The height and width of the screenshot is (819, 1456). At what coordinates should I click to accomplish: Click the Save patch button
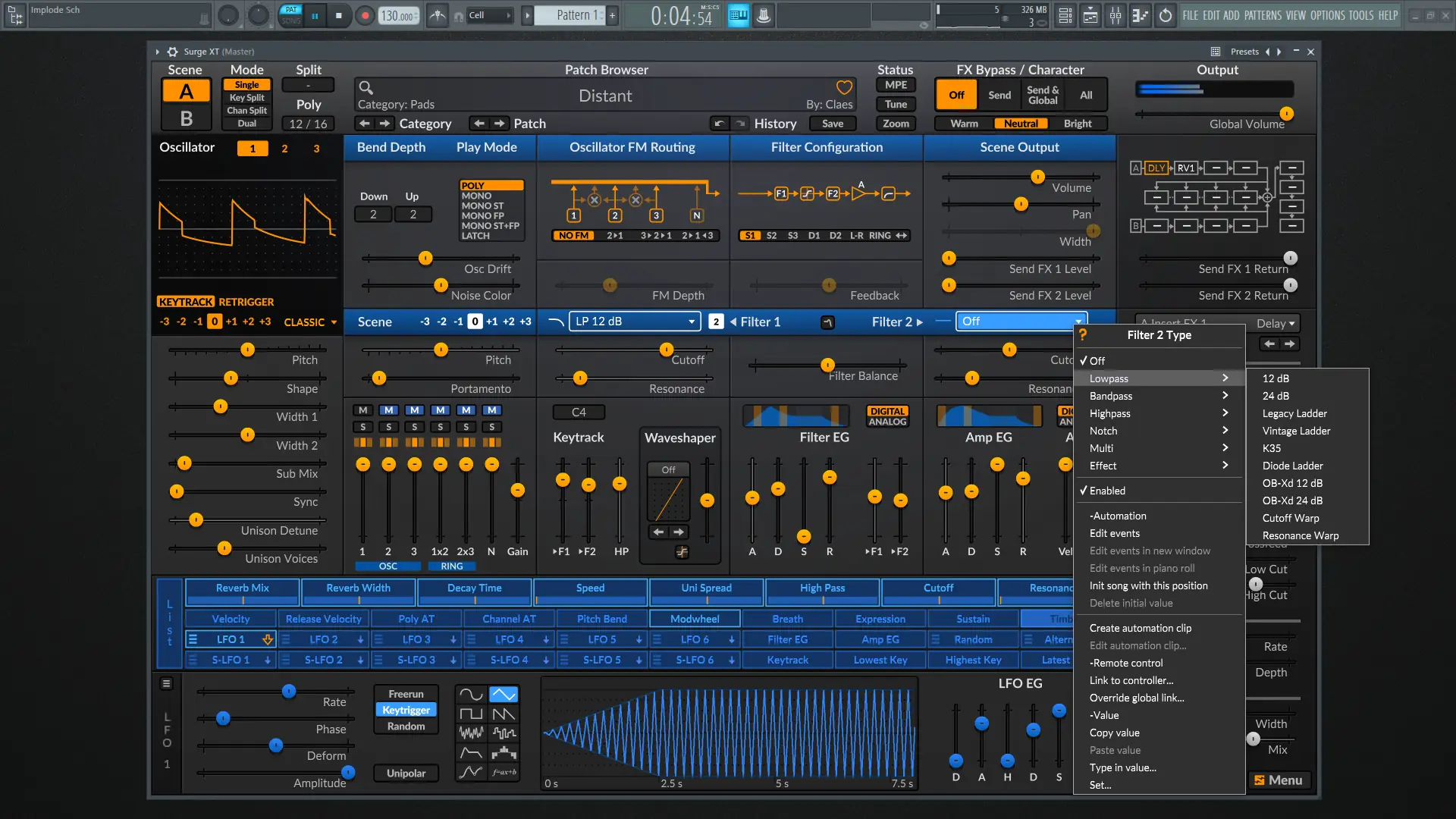832,124
